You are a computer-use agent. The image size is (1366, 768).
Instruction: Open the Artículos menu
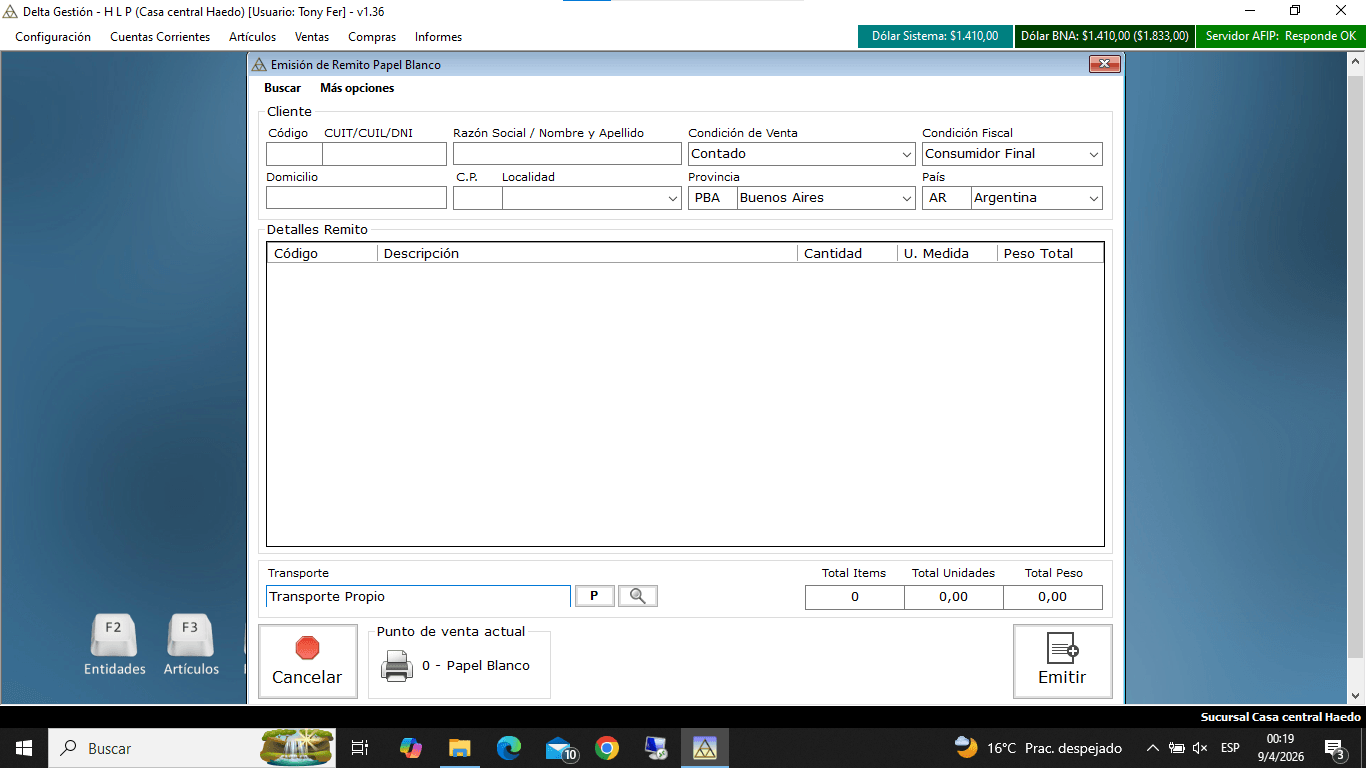[252, 37]
